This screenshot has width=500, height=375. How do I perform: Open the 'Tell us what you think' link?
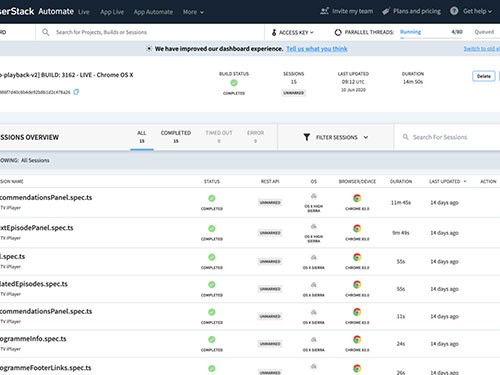coord(317,49)
